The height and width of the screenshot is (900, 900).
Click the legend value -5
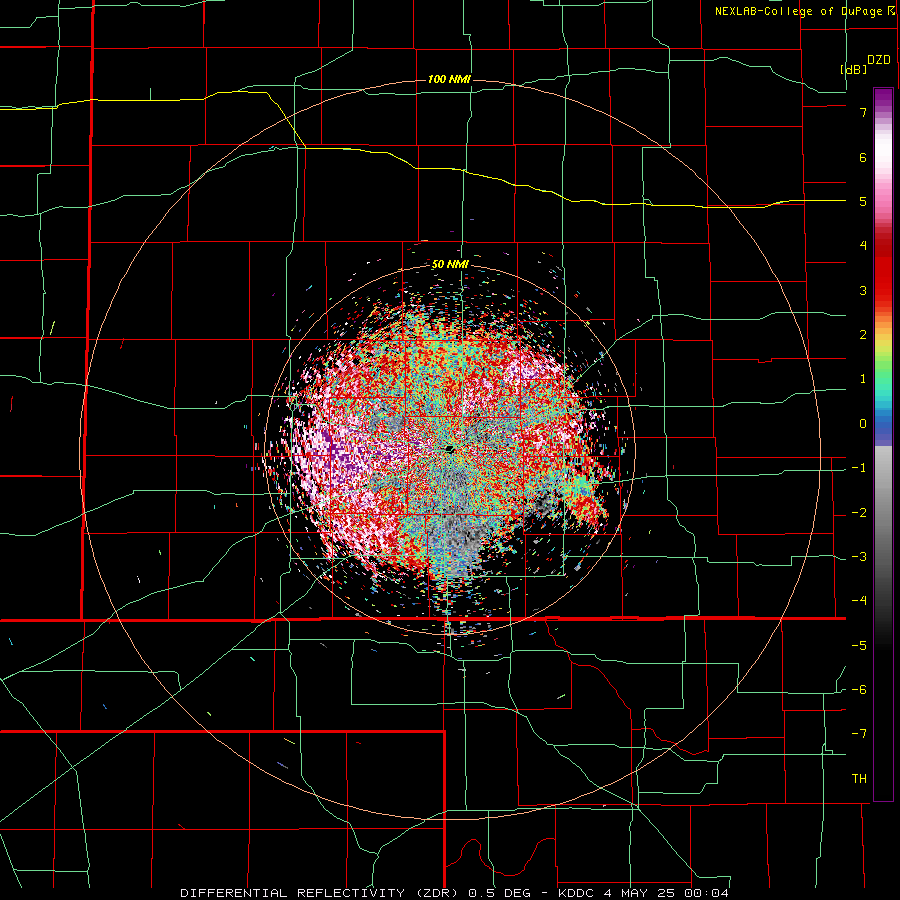(x=859, y=646)
